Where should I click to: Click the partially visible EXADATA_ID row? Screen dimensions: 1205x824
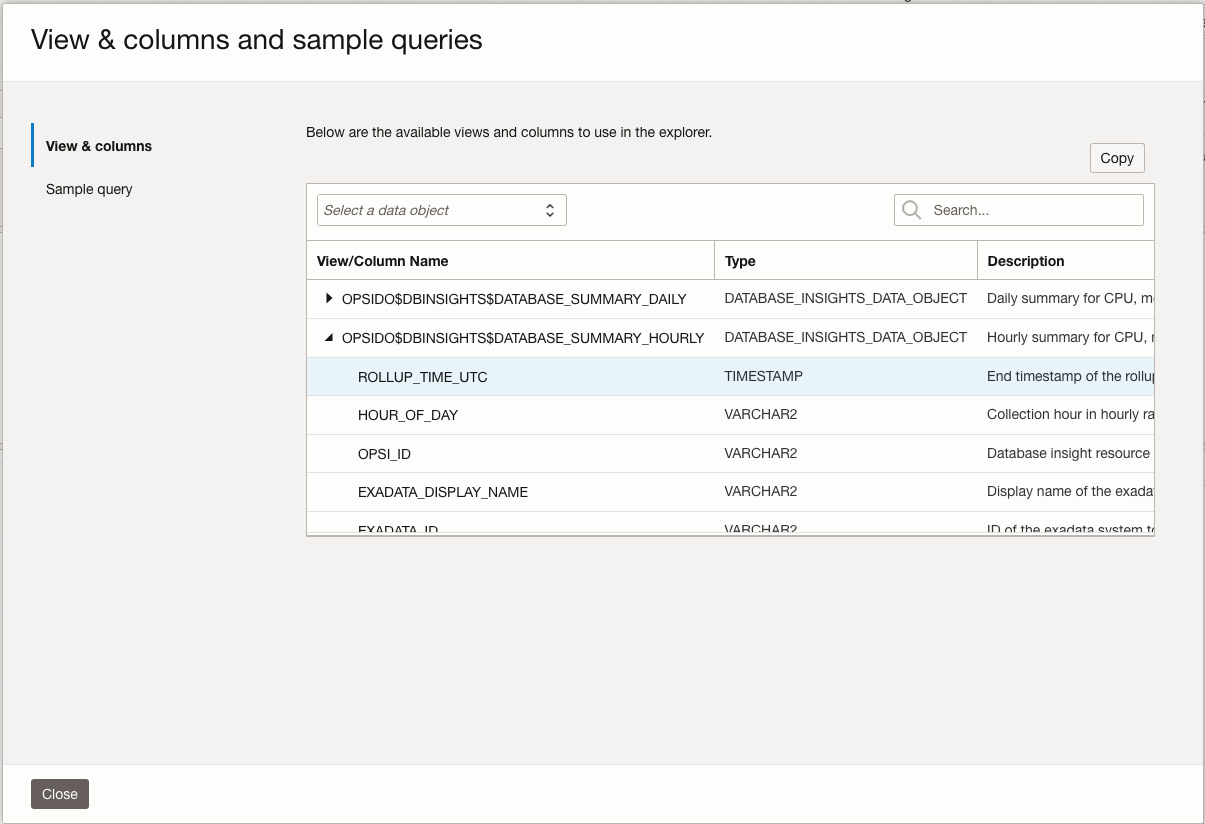[x=398, y=528]
